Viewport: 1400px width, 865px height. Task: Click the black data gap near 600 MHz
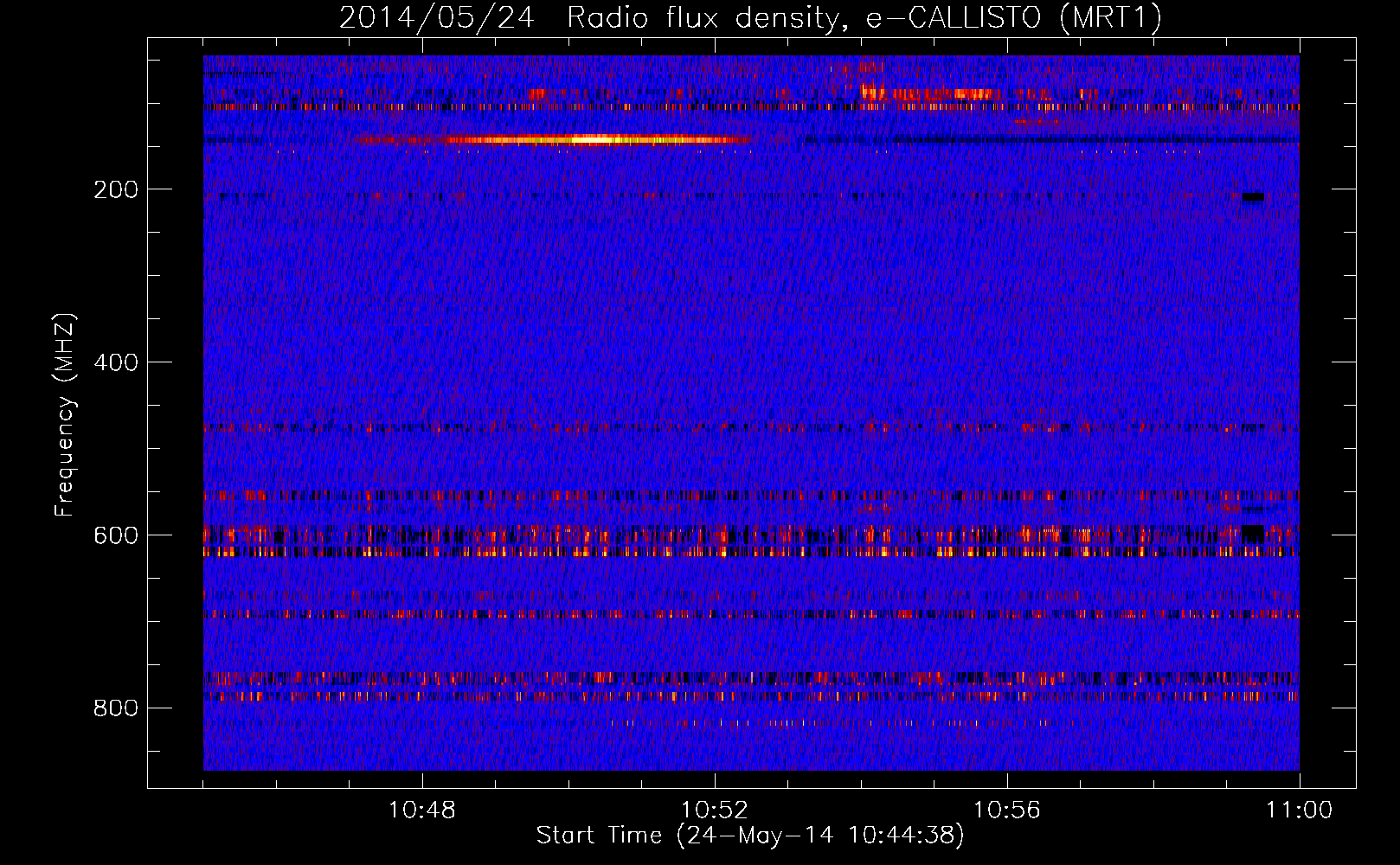pyautogui.click(x=1253, y=534)
